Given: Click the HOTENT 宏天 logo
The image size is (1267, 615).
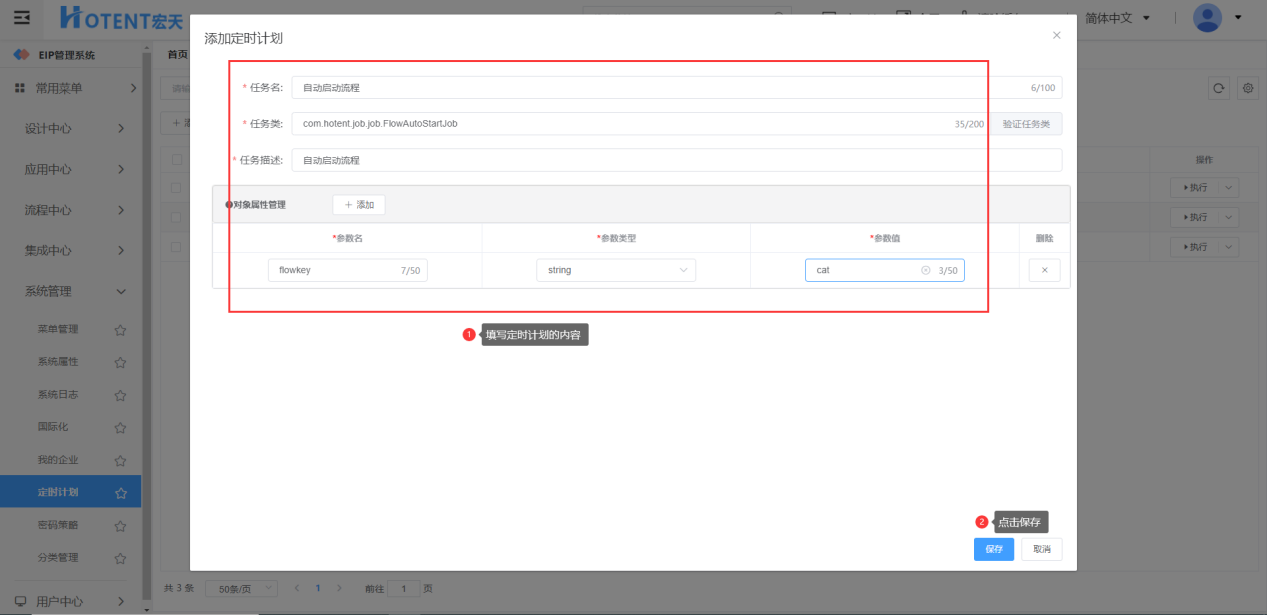Looking at the screenshot, I should pyautogui.click(x=121, y=17).
